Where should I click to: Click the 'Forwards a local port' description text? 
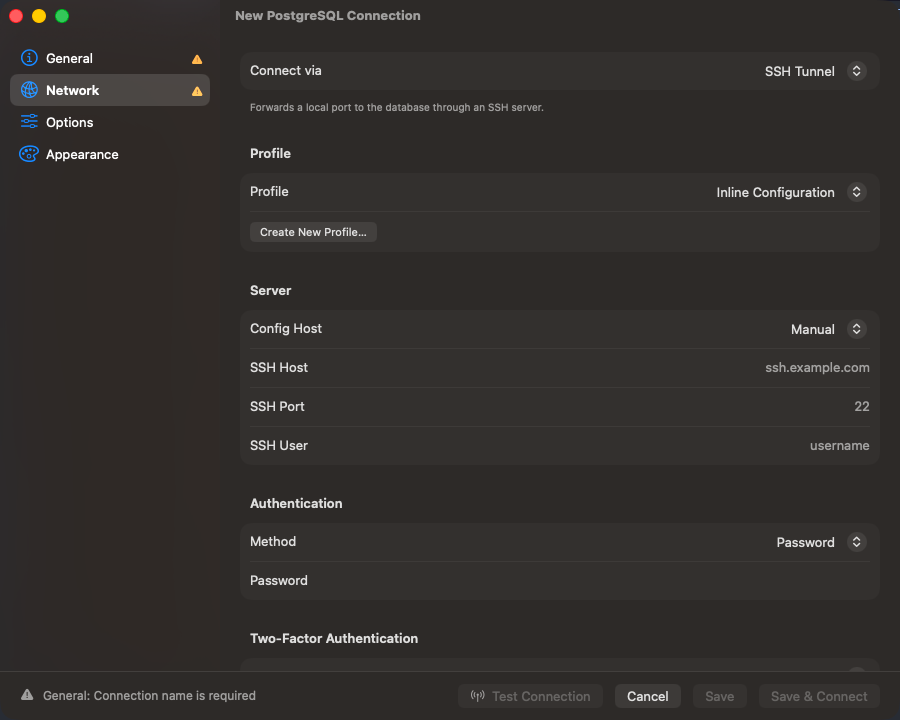397,107
